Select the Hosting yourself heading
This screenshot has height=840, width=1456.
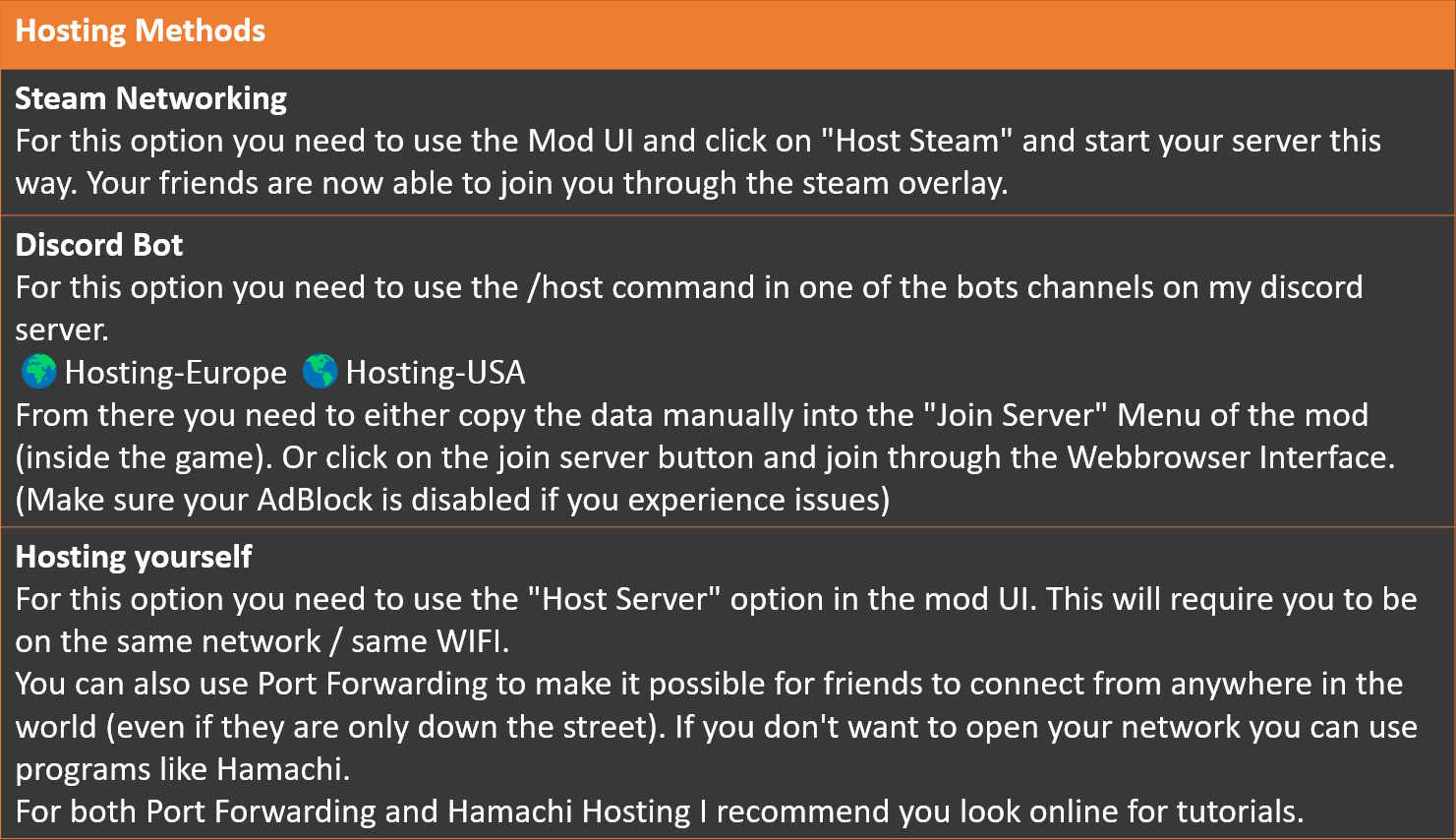pyautogui.click(x=134, y=557)
